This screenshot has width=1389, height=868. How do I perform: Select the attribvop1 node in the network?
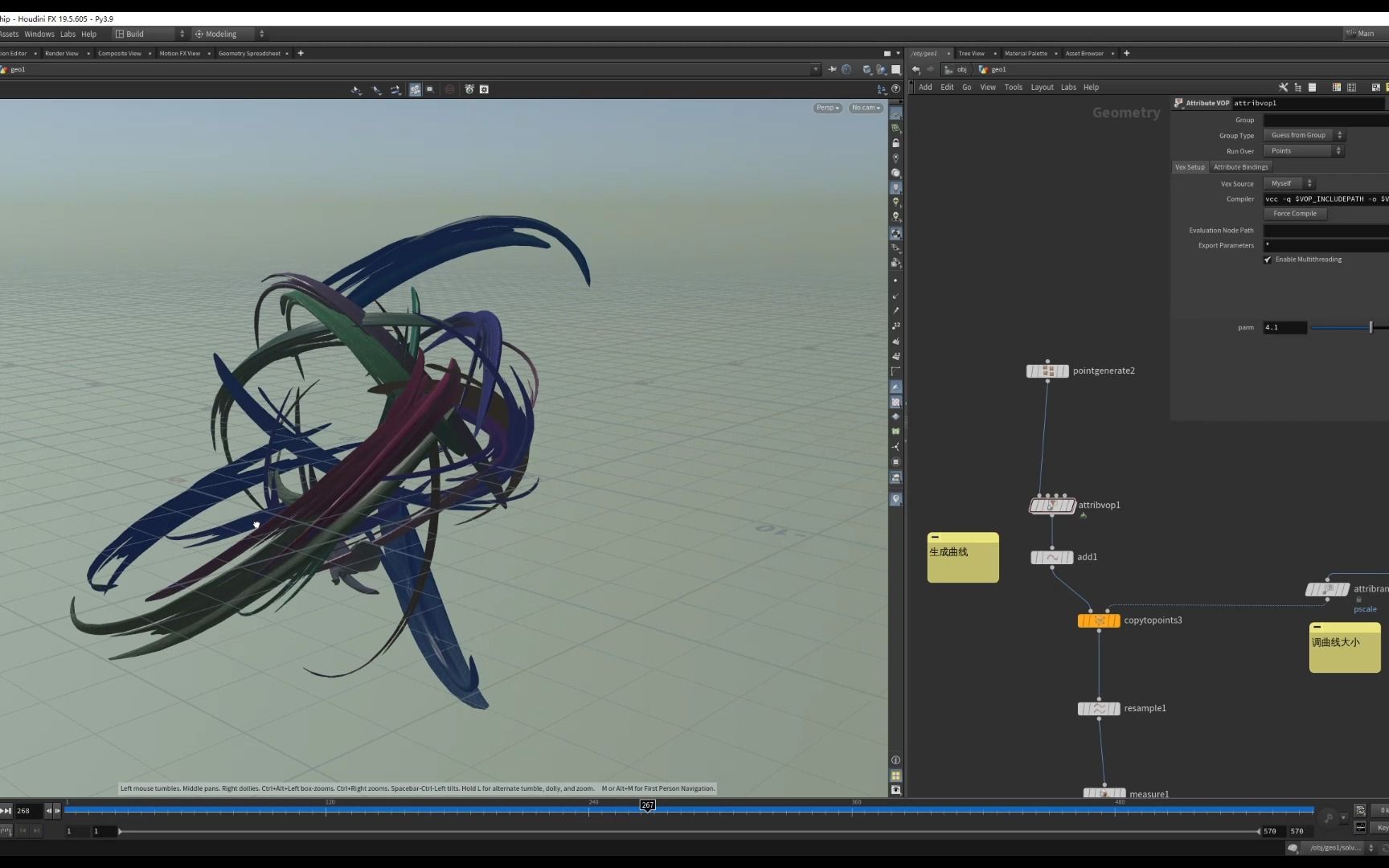point(1052,506)
